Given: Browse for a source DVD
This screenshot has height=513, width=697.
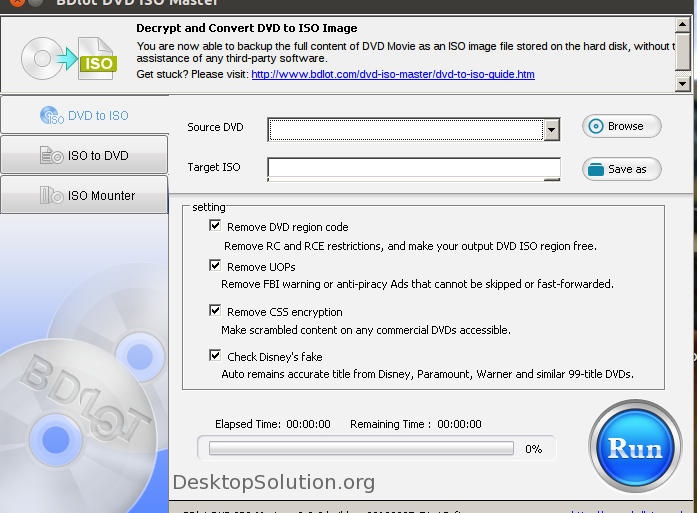Looking at the screenshot, I should point(621,126).
